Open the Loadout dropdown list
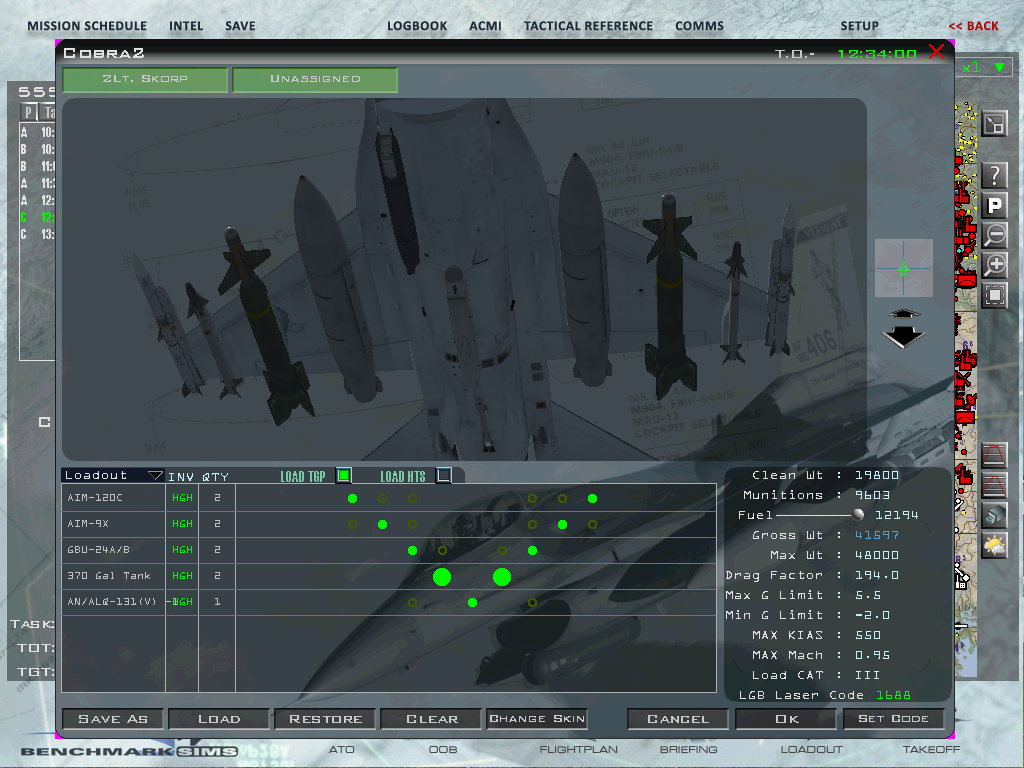The height and width of the screenshot is (768, 1024). pos(112,475)
